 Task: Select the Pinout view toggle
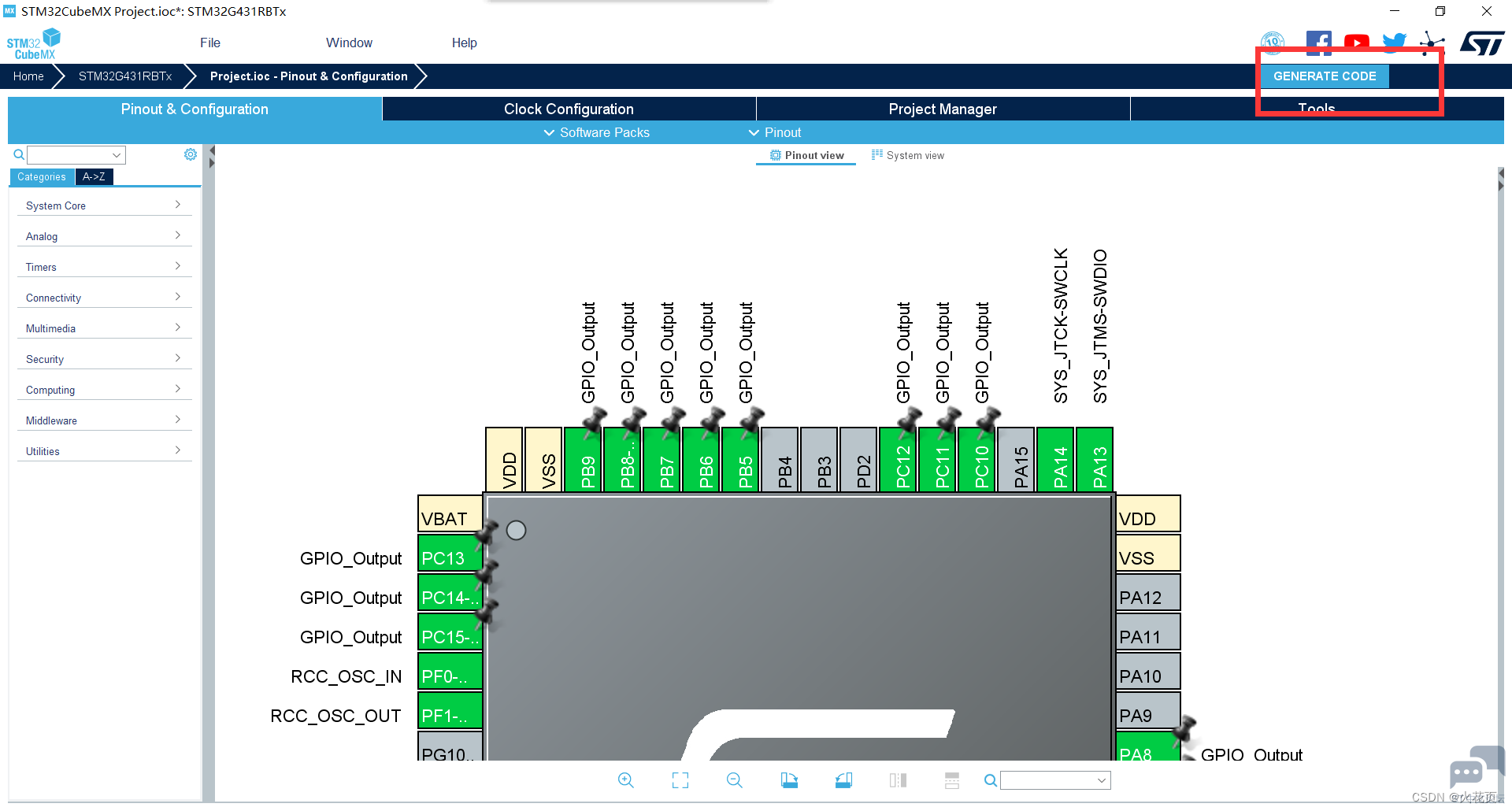[x=806, y=156]
